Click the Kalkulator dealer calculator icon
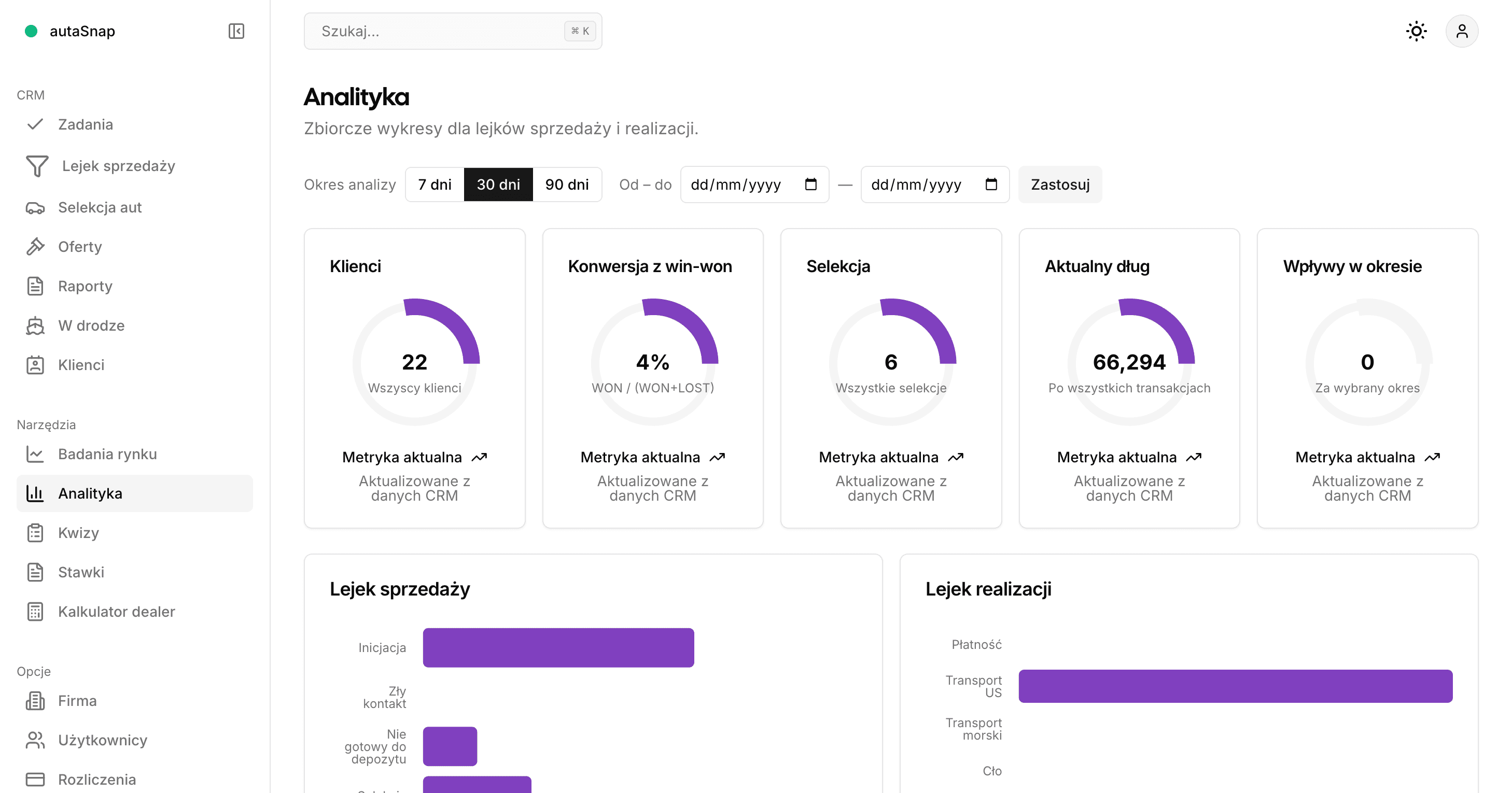The height and width of the screenshot is (793, 1512). click(35, 612)
